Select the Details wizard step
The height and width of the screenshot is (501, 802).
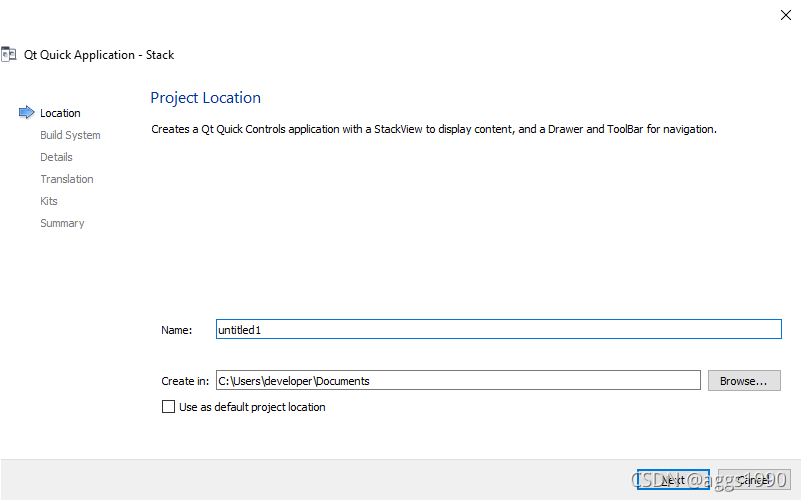click(x=56, y=157)
